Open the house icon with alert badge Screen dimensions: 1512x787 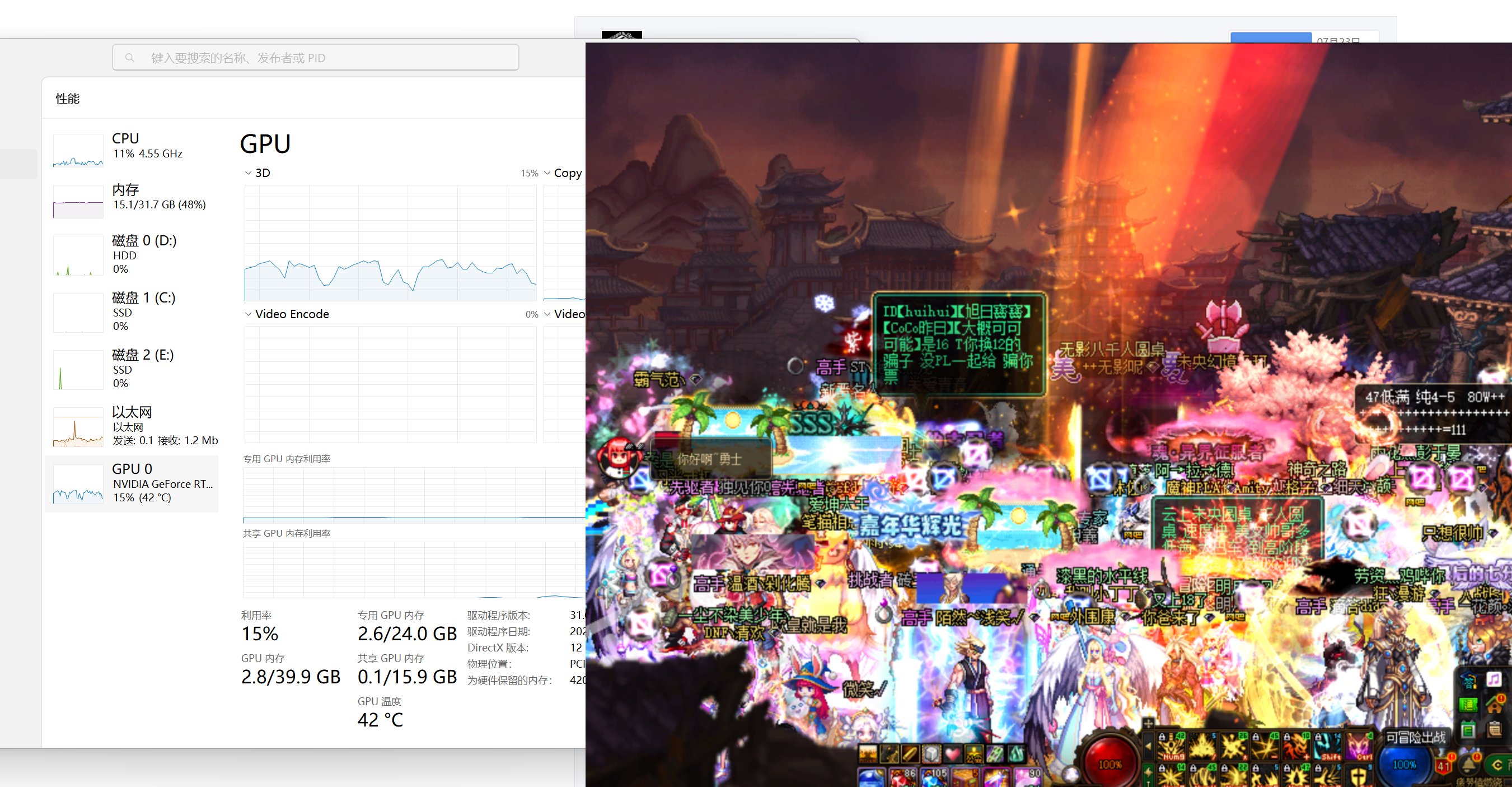[x=1496, y=704]
